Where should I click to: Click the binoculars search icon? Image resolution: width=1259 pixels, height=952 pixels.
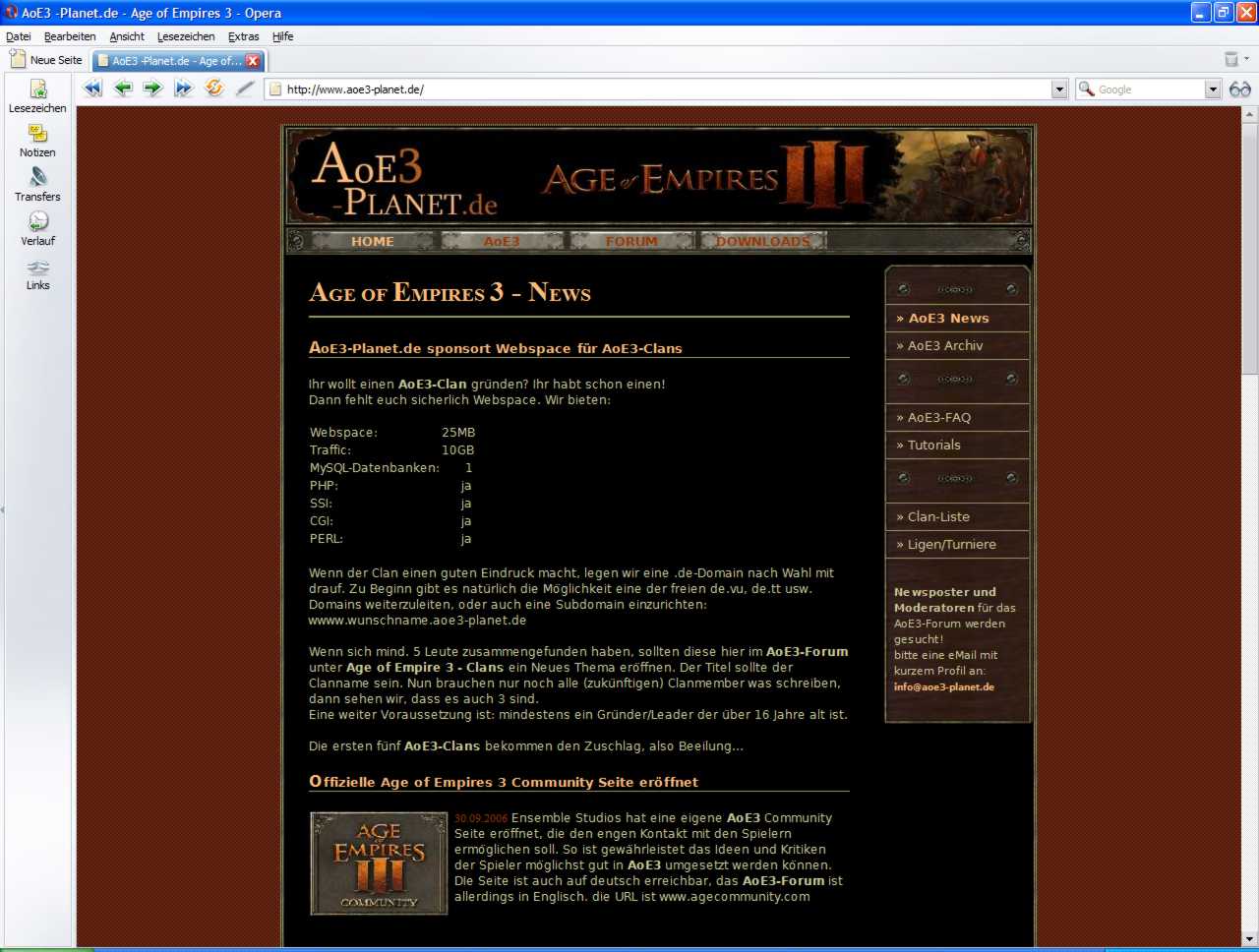[x=1239, y=89]
